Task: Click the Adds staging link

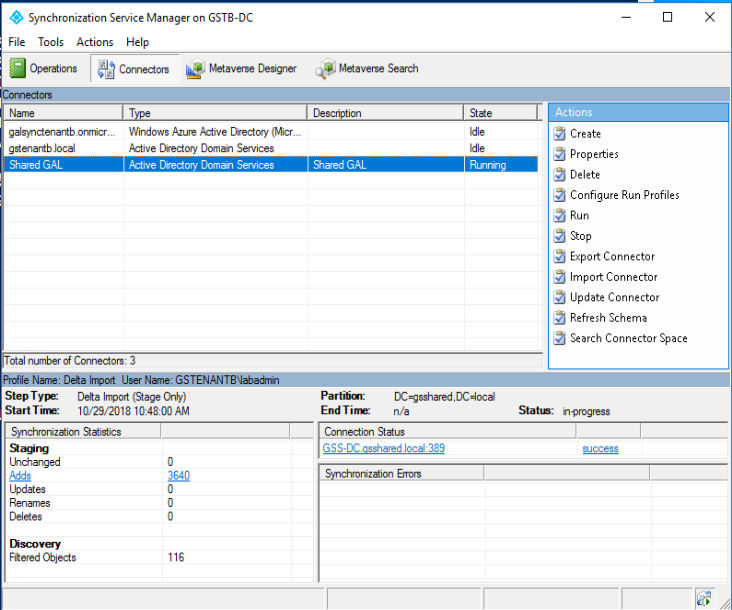Action: pyautogui.click(x=20, y=476)
